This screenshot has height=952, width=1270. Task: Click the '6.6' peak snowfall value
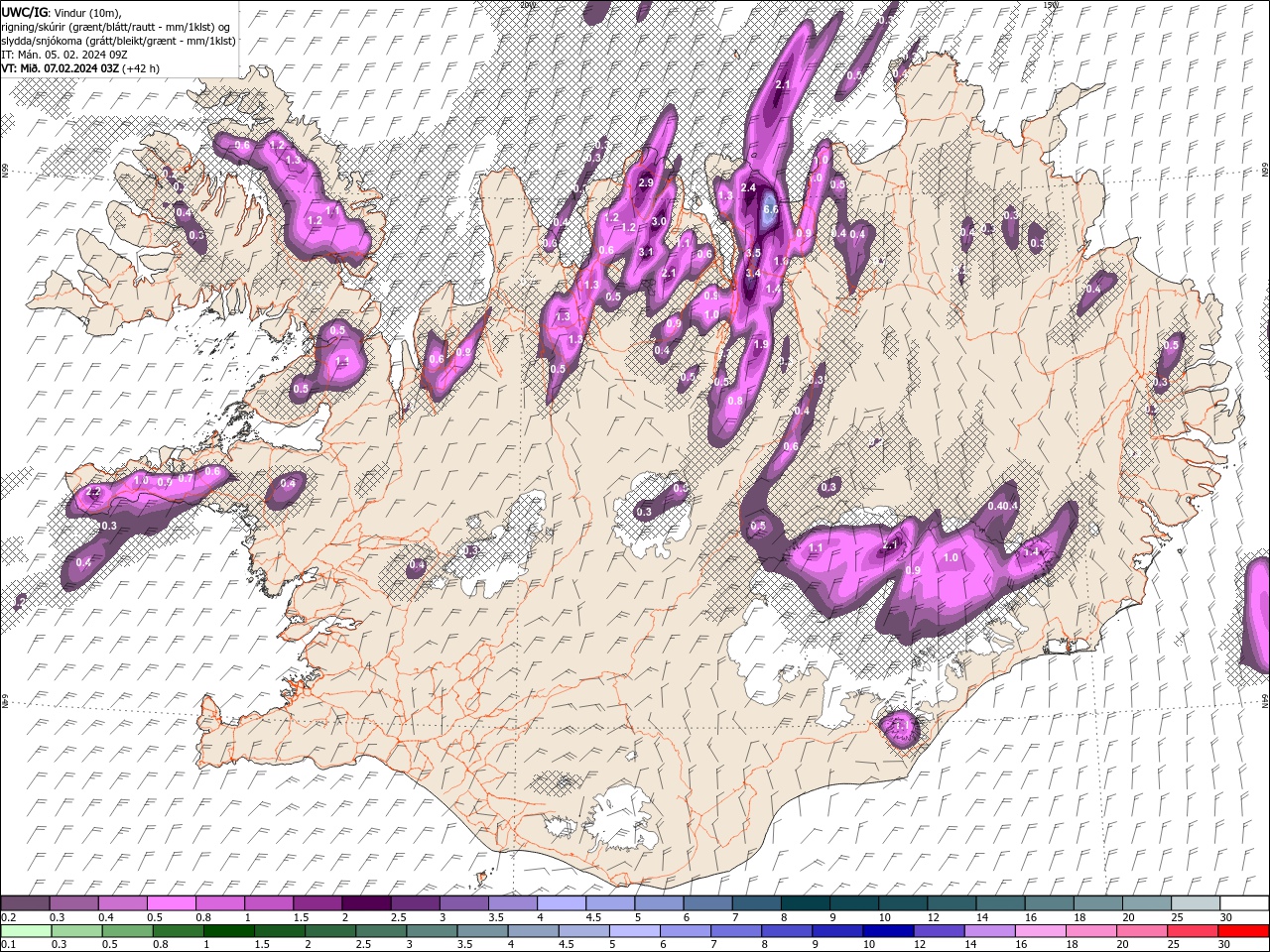pos(771,209)
